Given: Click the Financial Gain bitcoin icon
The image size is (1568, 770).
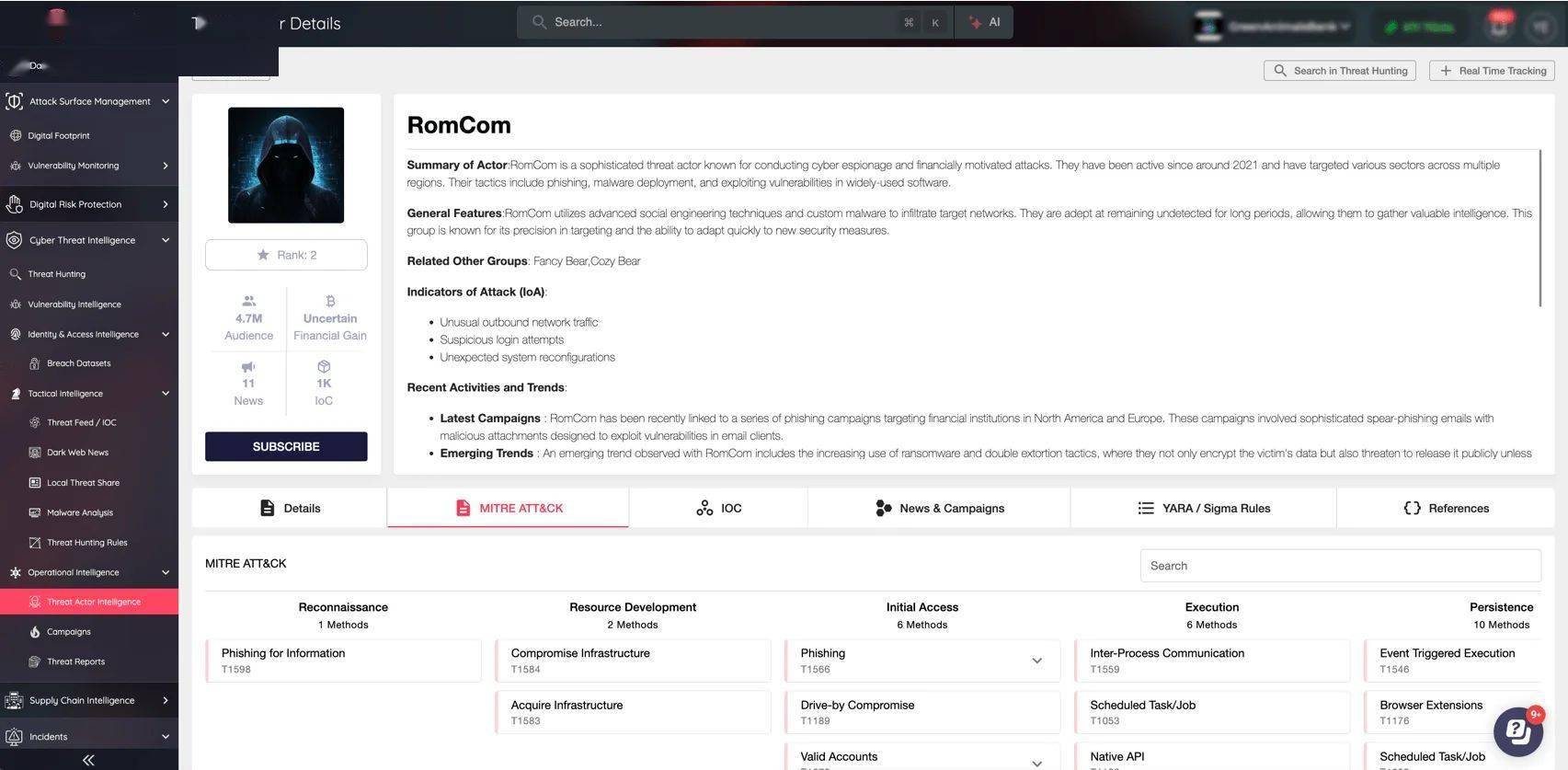Looking at the screenshot, I should coord(330,301).
